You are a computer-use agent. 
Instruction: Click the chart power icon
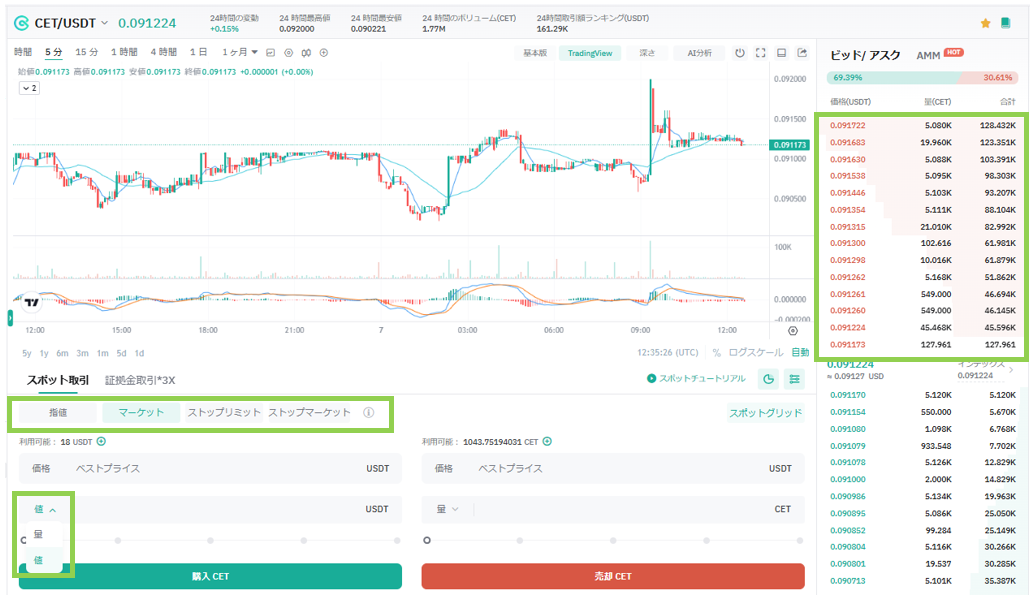[x=740, y=53]
